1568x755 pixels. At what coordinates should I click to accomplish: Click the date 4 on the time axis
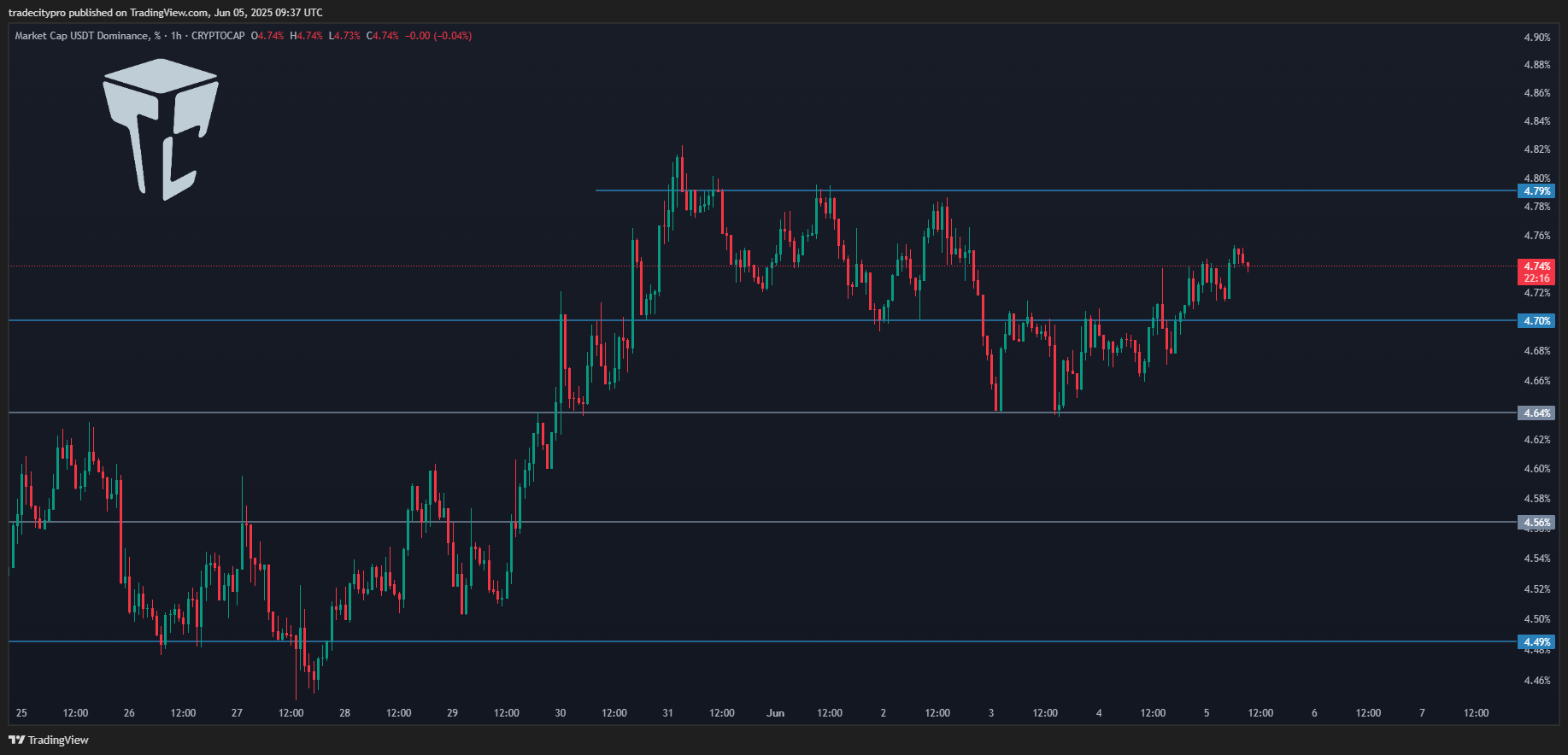1099,713
